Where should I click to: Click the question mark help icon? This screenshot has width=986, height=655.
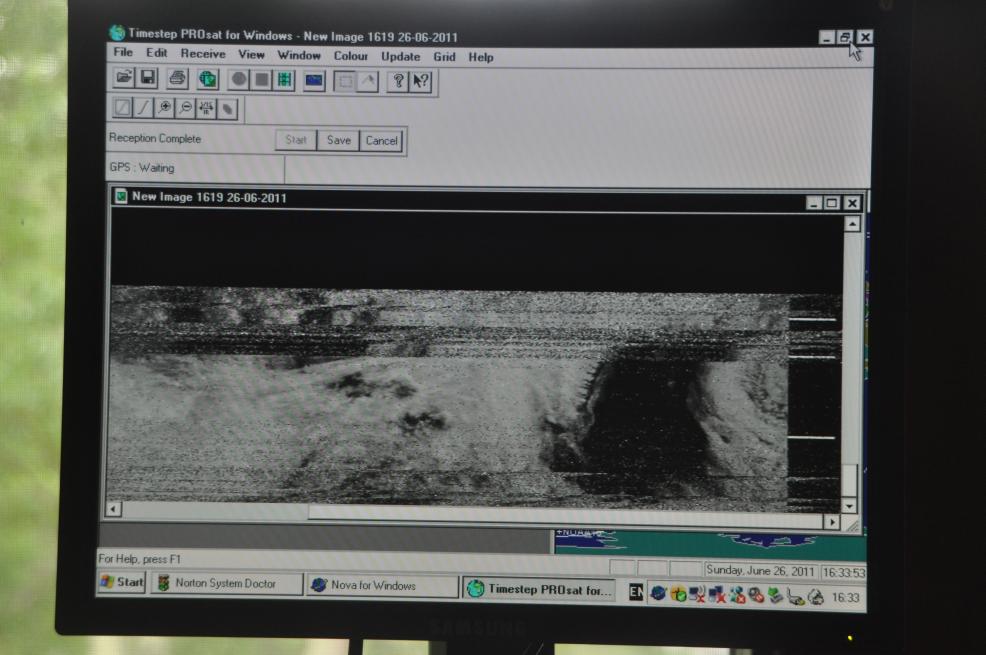(397, 82)
